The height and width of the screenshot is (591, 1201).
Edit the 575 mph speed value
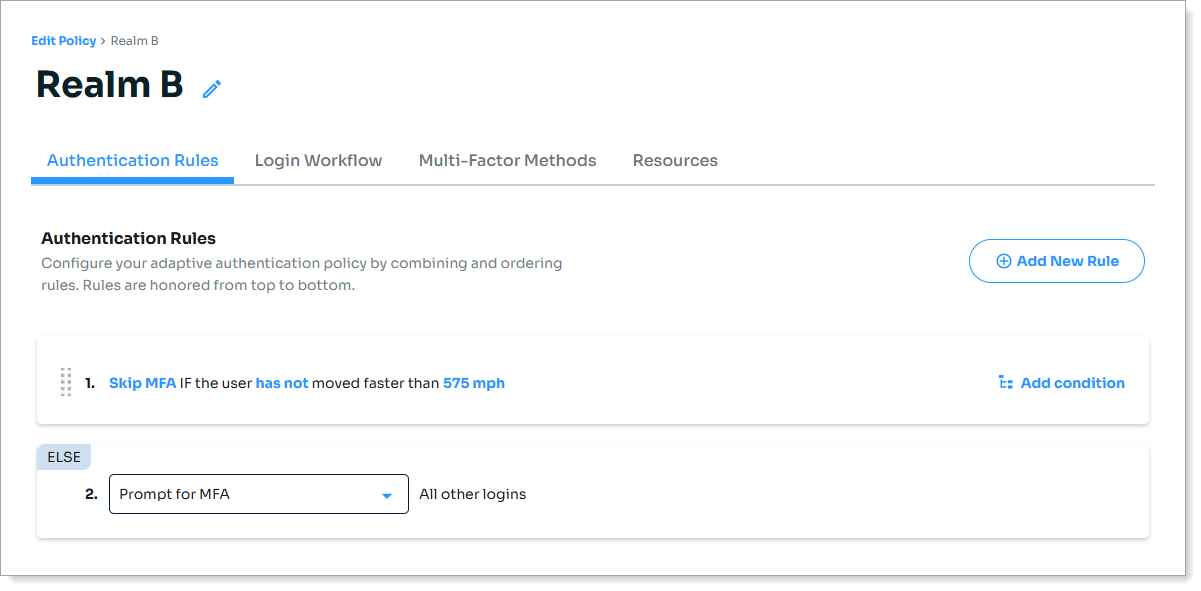(474, 383)
